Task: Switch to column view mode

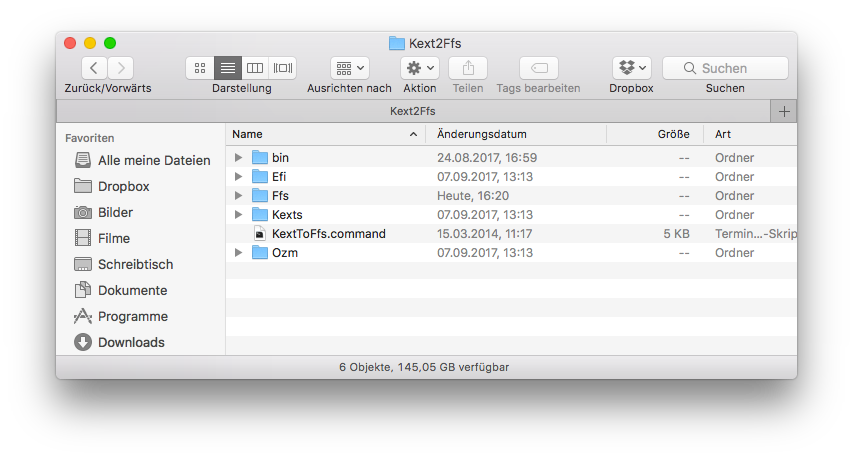Action: [x=255, y=68]
